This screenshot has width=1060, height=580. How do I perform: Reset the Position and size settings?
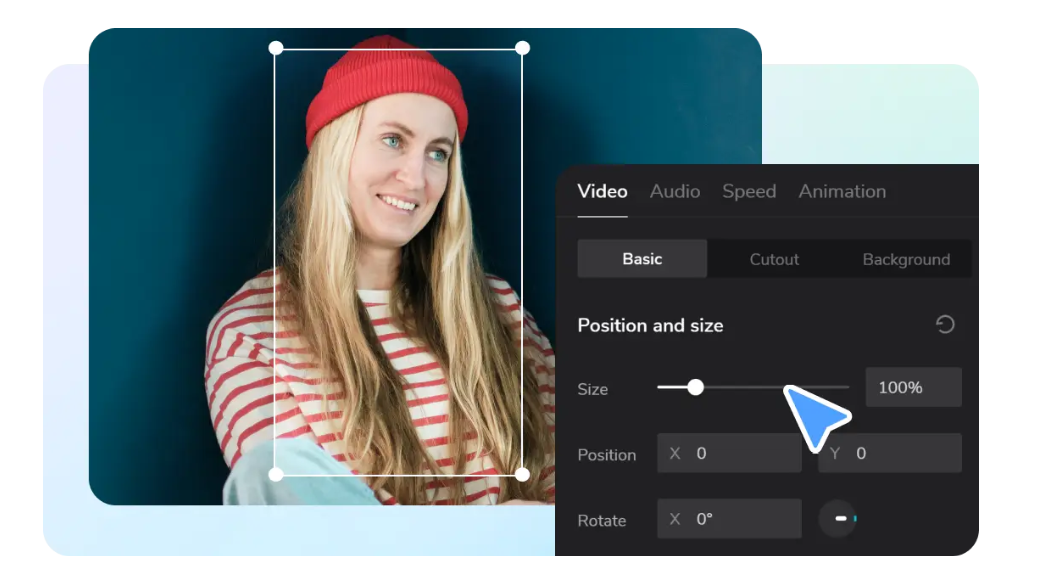coord(945,325)
